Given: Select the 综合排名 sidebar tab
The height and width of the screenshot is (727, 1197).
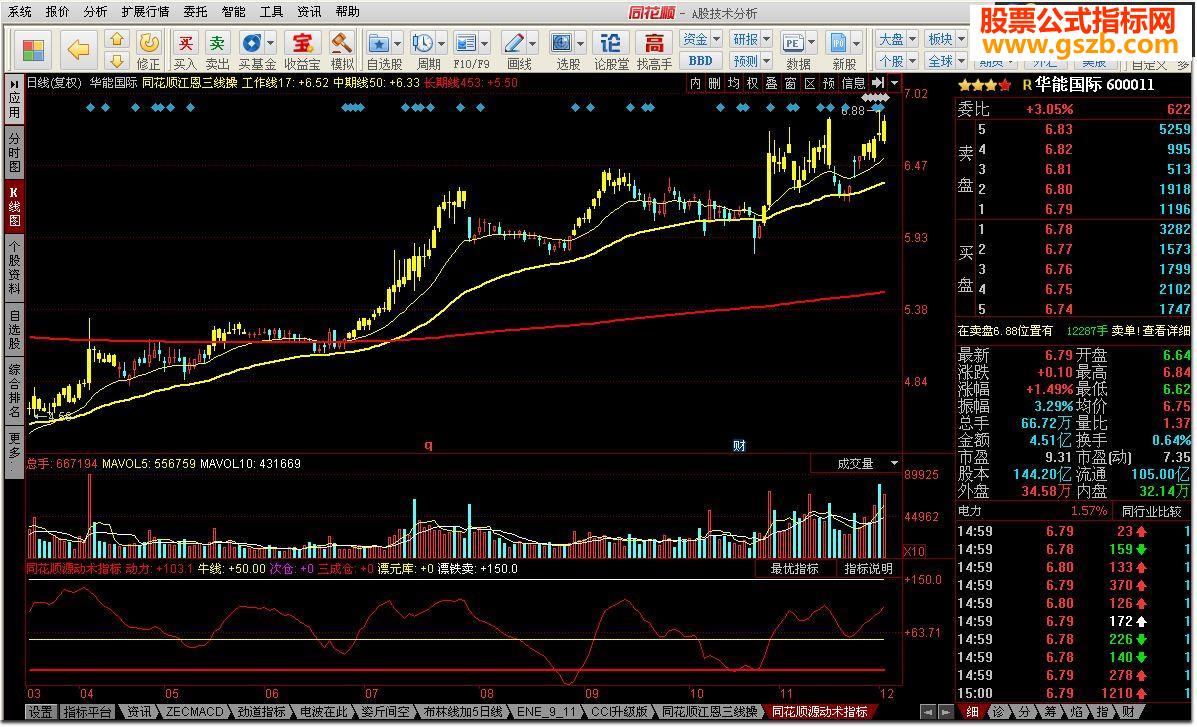Looking at the screenshot, I should point(15,390).
